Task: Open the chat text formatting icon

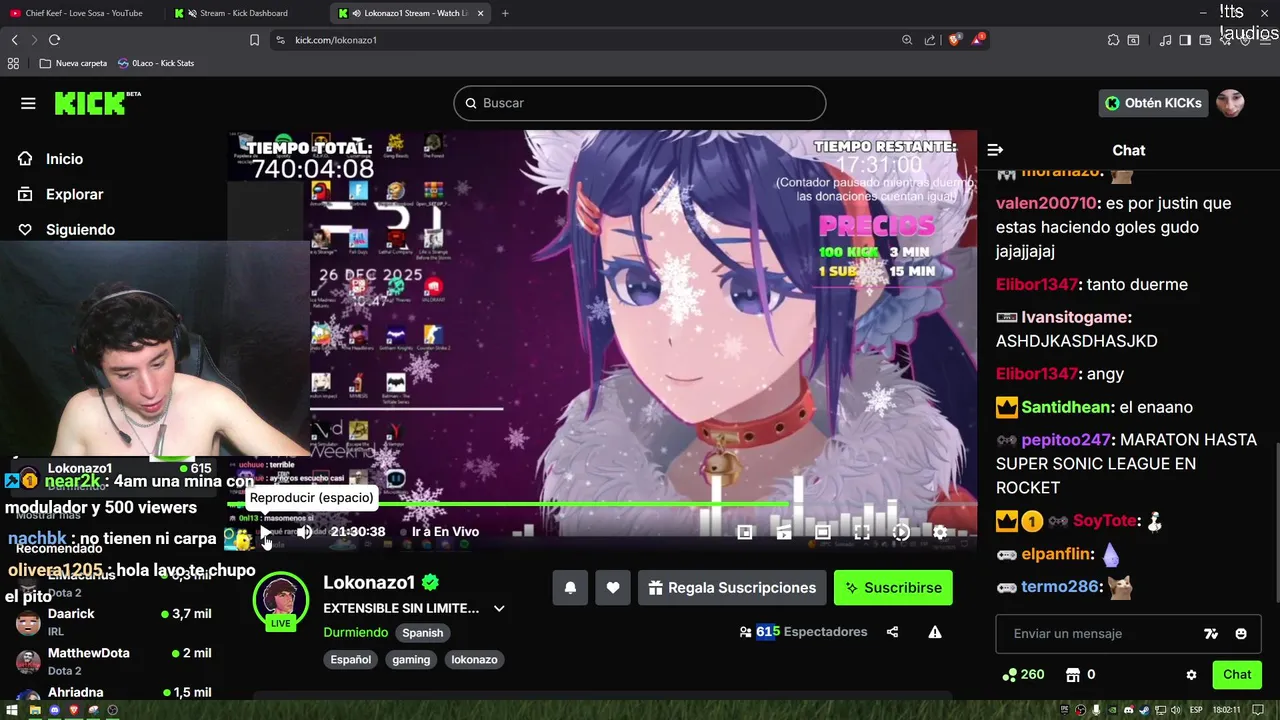Action: point(1211,634)
